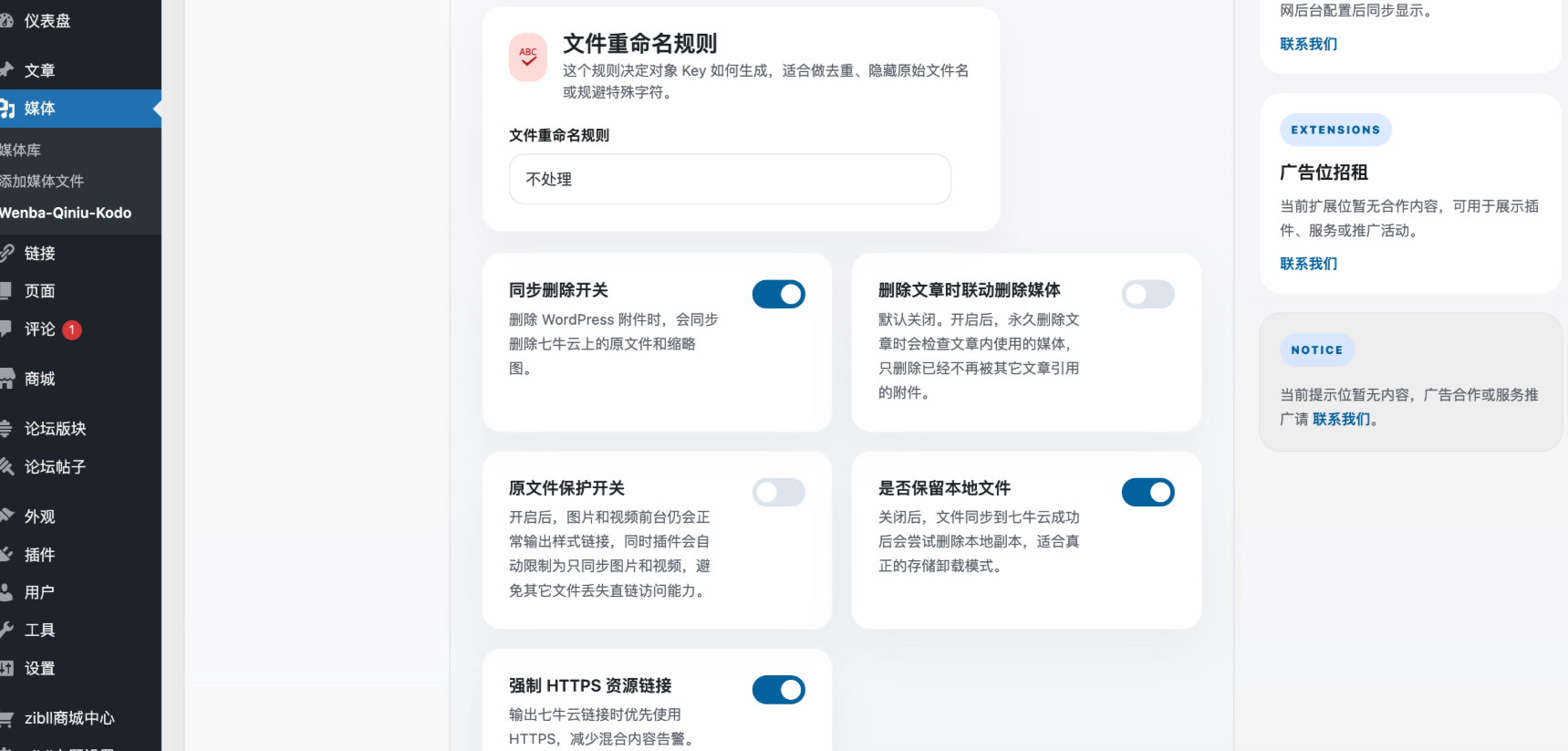Go to 媒体库 in the sidebar
Screen dimensions: 1568x751
click(x=20, y=149)
